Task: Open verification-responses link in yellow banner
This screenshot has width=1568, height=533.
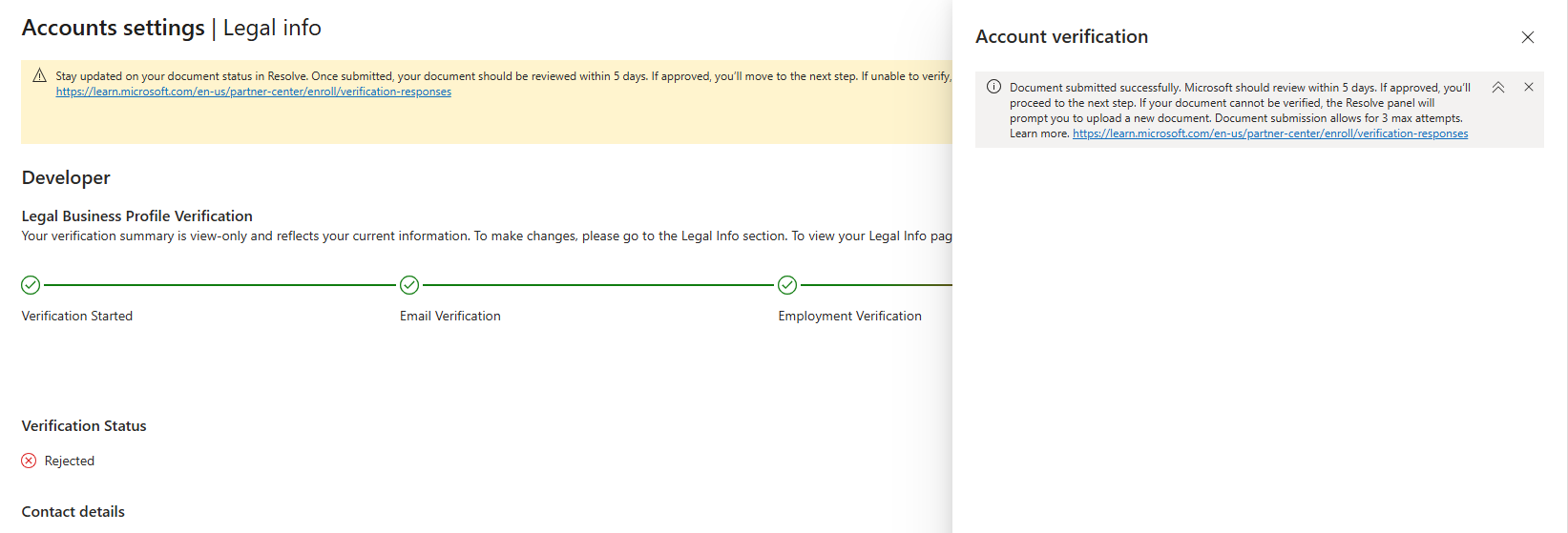Action: click(x=254, y=92)
